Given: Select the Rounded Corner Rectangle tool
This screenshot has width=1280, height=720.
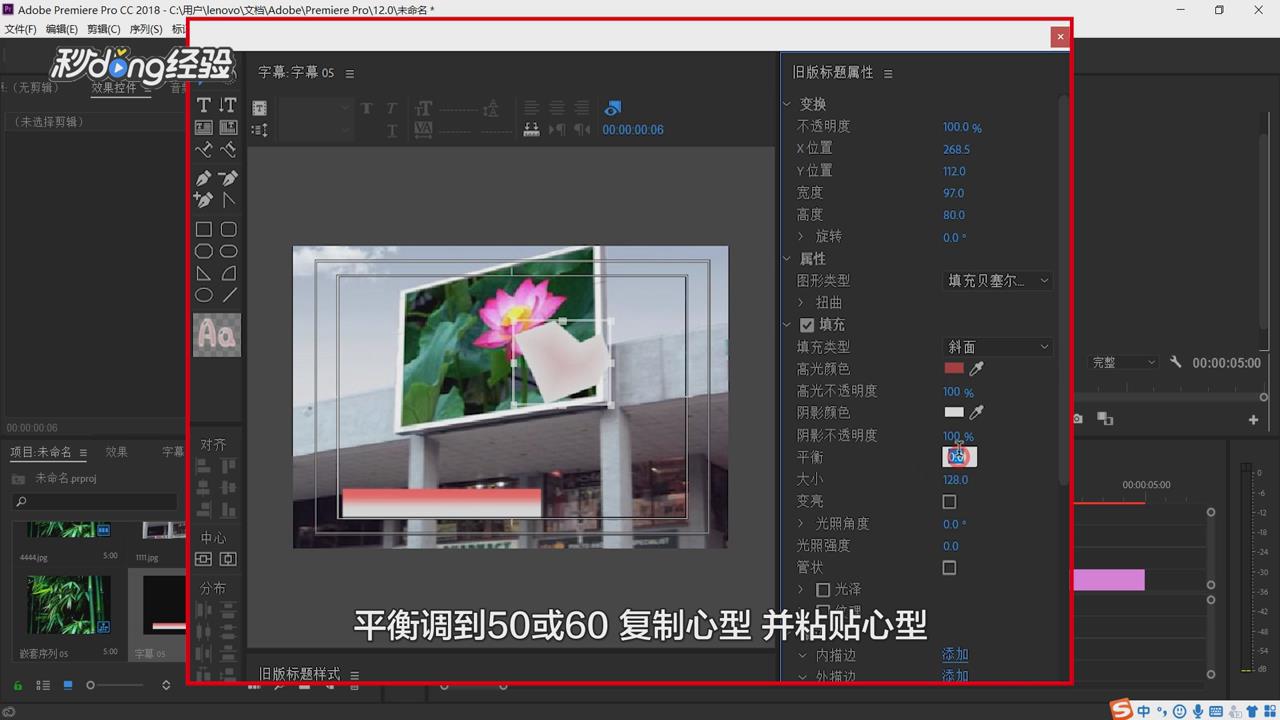Looking at the screenshot, I should tap(228, 229).
